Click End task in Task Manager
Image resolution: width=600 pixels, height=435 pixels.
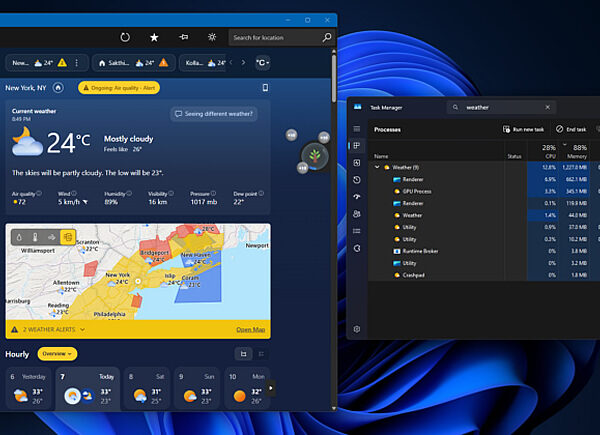point(571,129)
